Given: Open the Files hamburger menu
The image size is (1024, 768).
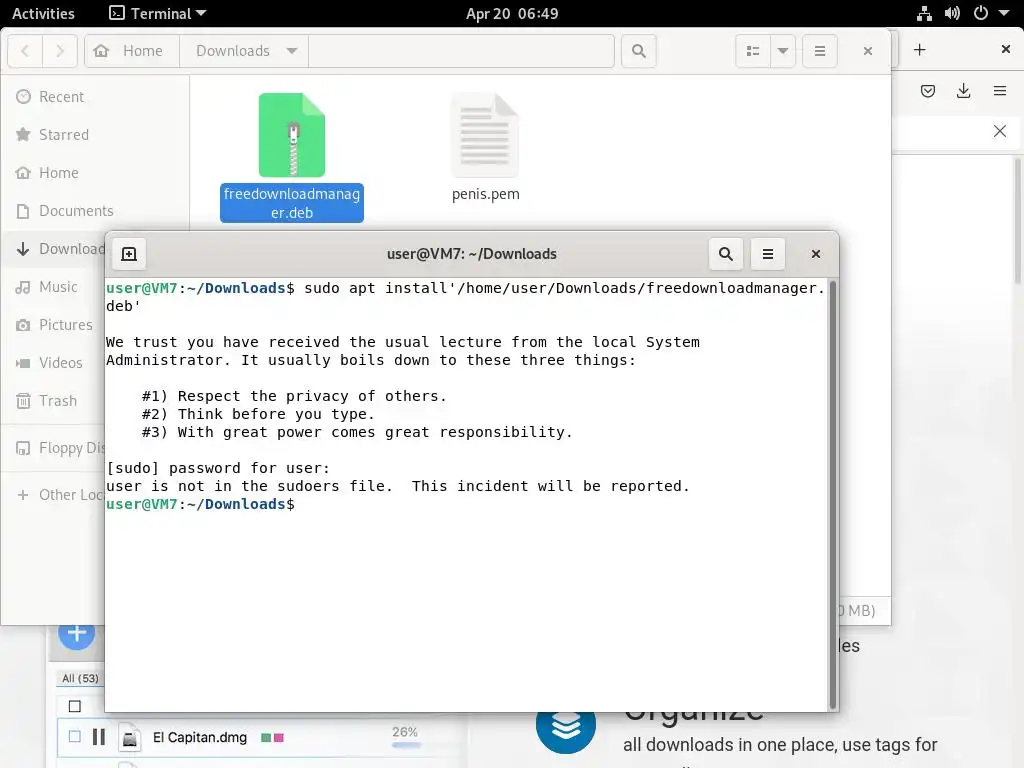Looking at the screenshot, I should tap(820, 51).
